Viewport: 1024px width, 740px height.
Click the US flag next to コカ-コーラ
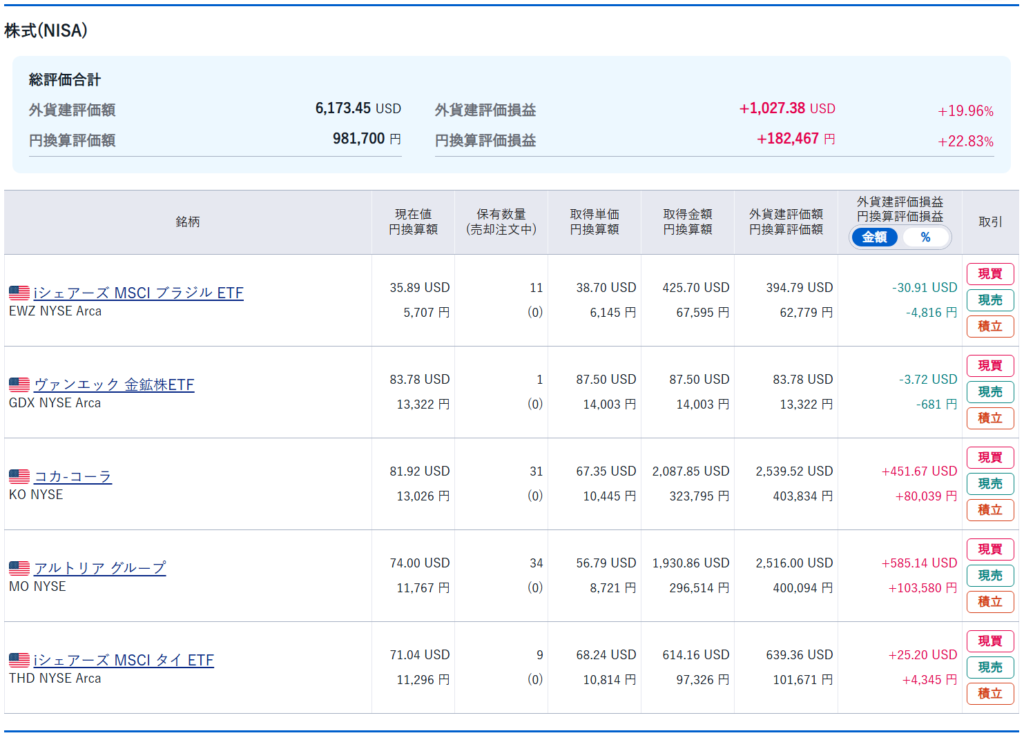point(19,476)
